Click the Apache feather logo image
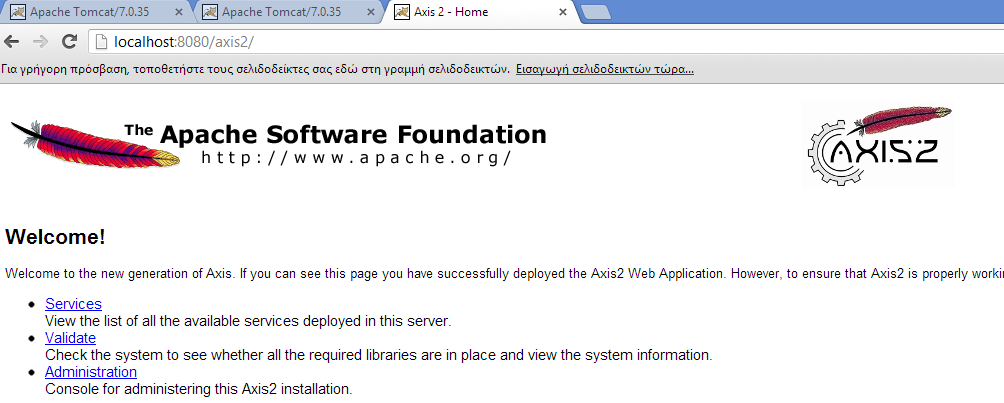Viewport: 1004px width, 403px height. pyautogui.click(x=95, y=145)
